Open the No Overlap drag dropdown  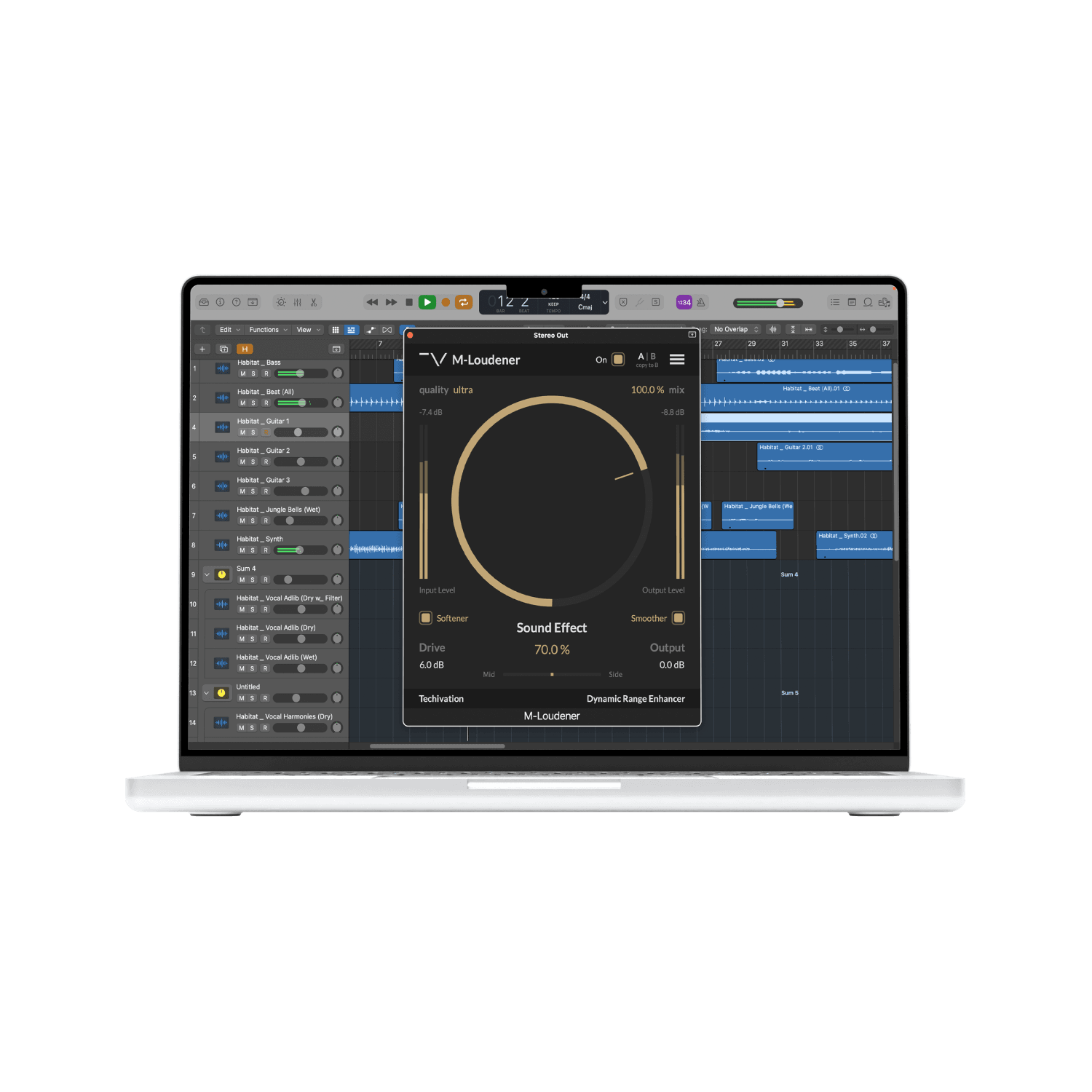pos(736,330)
